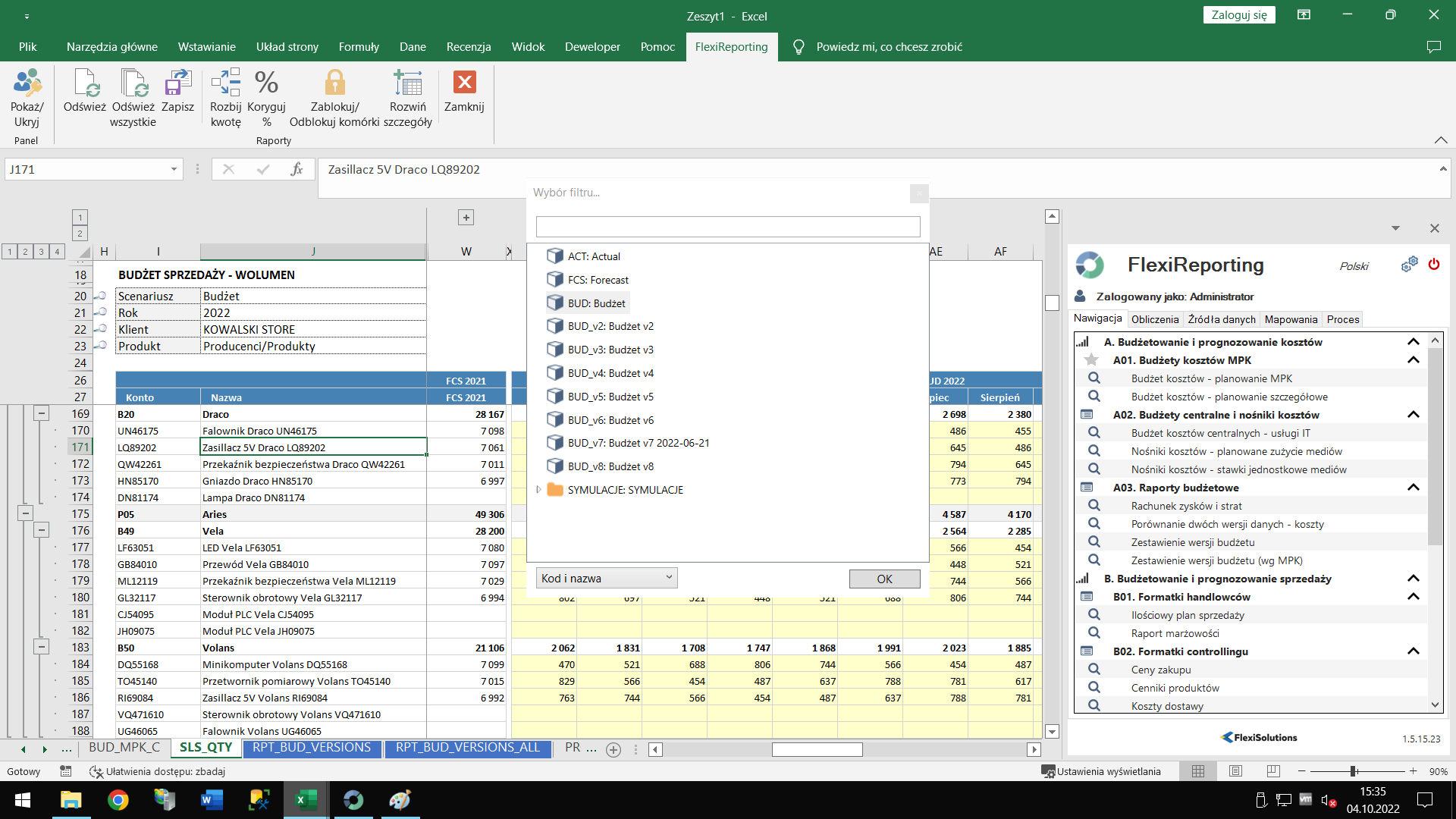Screen dimensions: 1456x819
Task: Click the zoom slider handle in status bar
Action: coord(1352,771)
